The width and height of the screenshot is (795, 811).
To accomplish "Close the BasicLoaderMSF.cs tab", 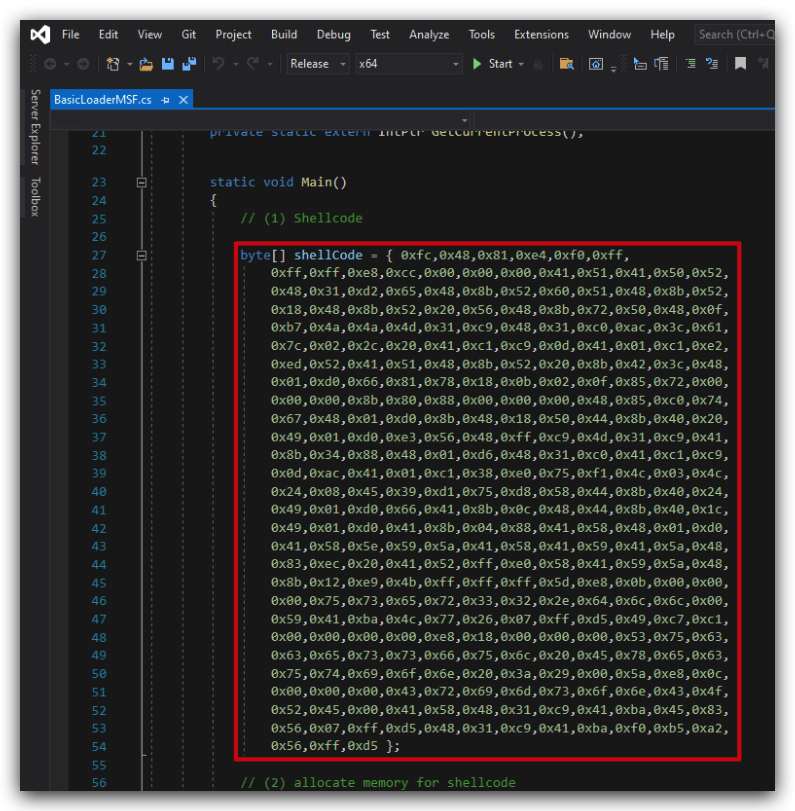I will [183, 100].
